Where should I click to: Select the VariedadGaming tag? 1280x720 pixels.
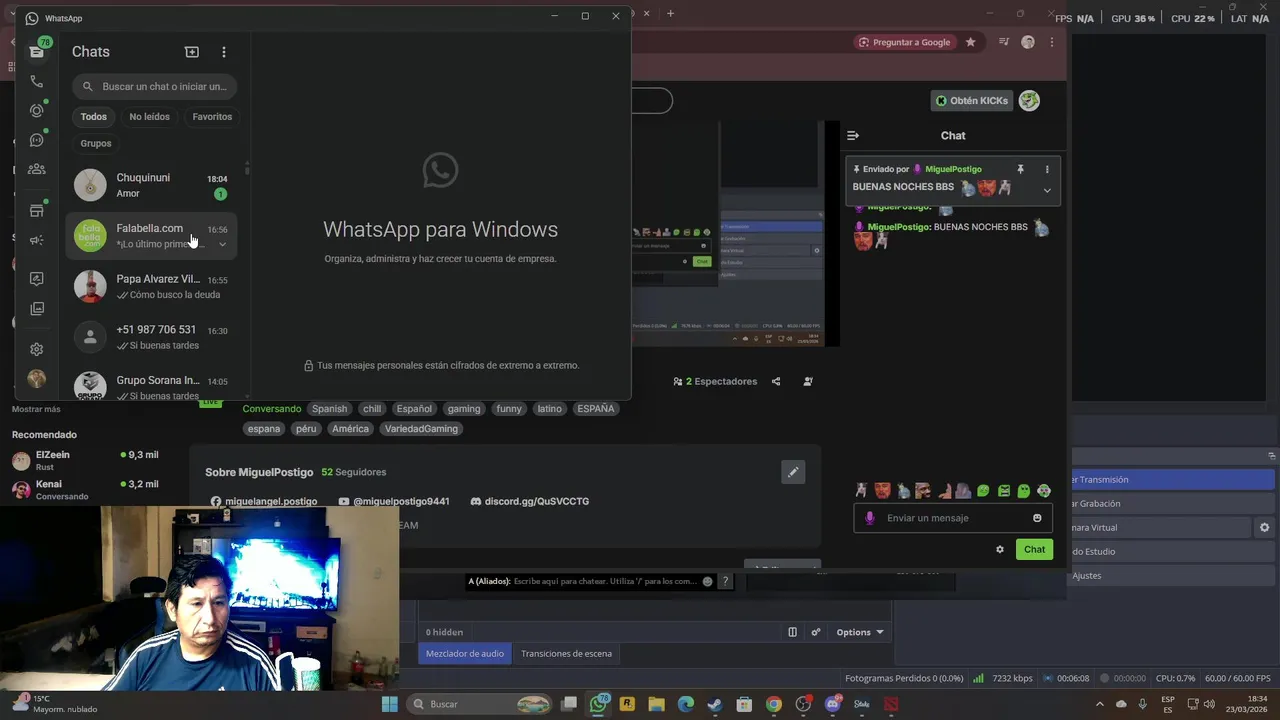422,429
